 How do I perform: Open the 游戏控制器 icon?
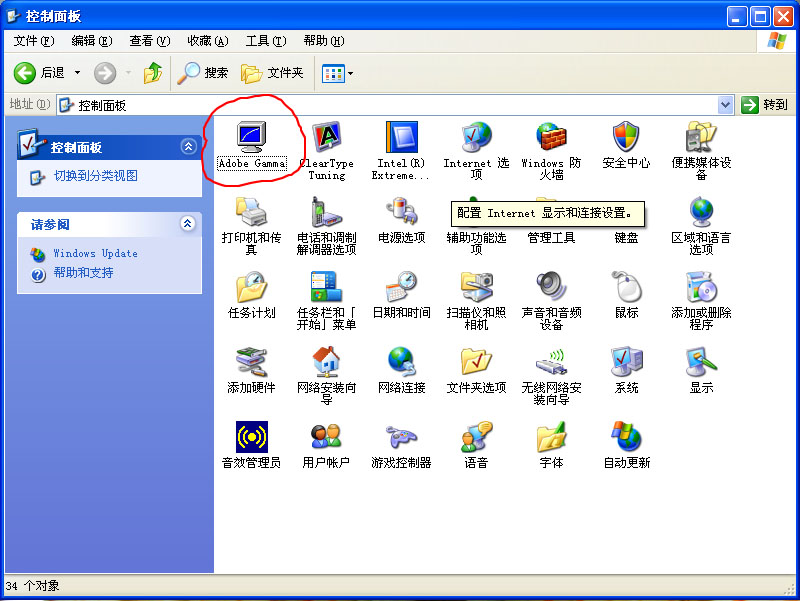(401, 438)
